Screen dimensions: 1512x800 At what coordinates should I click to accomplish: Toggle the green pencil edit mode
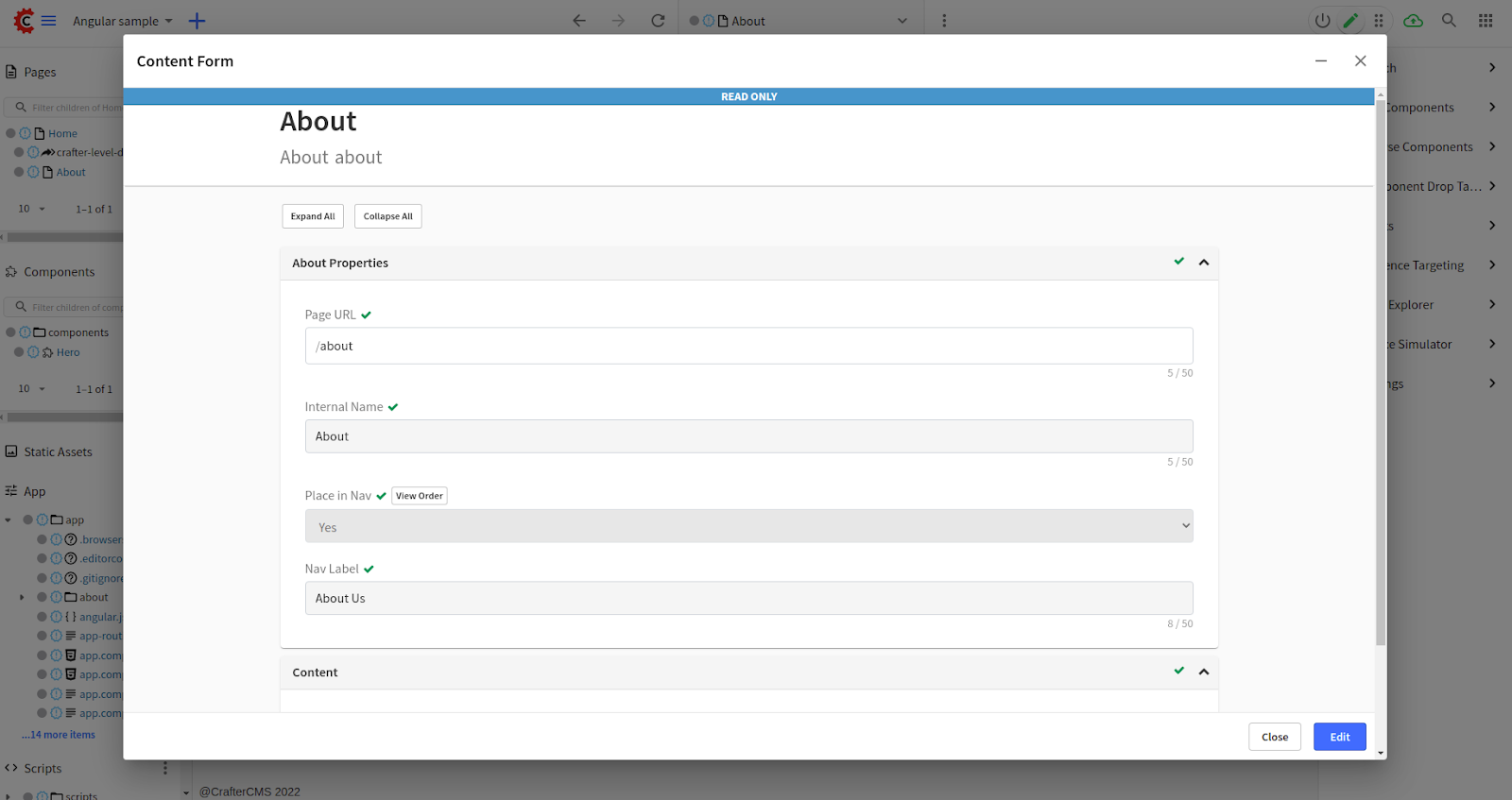click(1350, 21)
